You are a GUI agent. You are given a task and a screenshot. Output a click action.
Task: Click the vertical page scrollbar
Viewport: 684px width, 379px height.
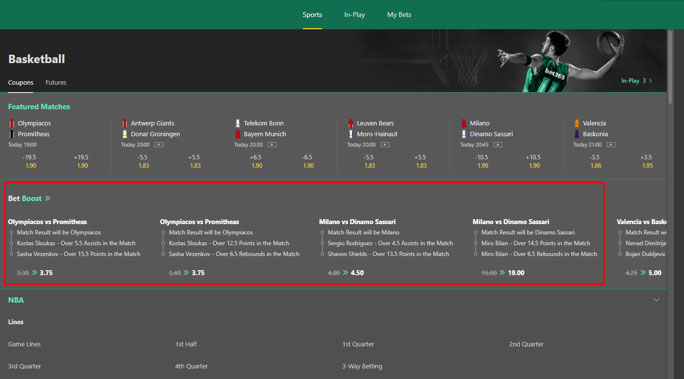pos(670,67)
